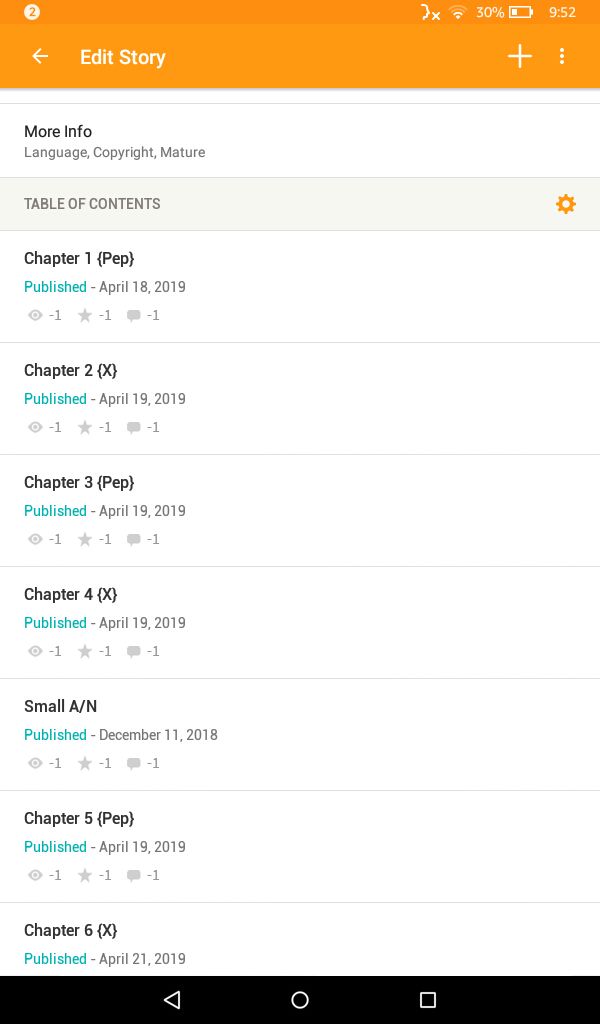This screenshot has height=1024, width=600.
Task: Tap eye icon under Chapter 4 {X}
Action: point(35,651)
